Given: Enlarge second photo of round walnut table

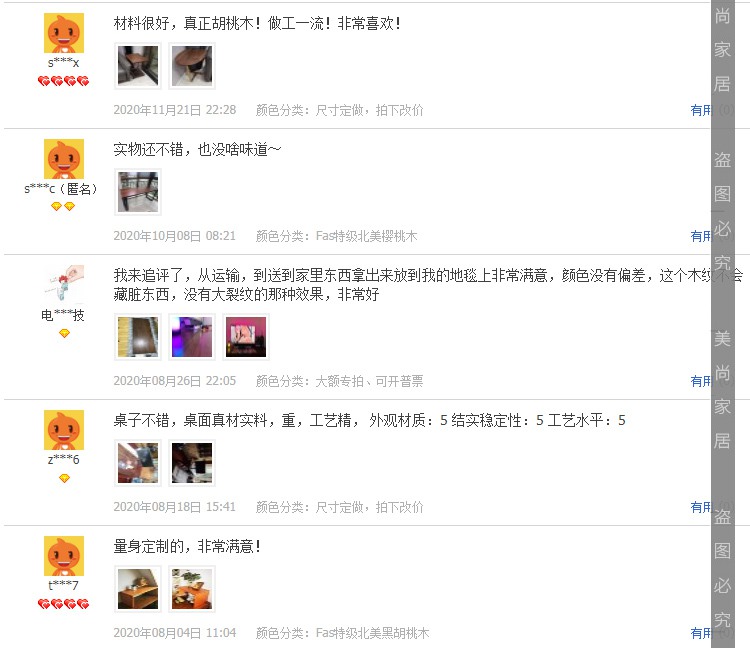Looking at the screenshot, I should [192, 66].
